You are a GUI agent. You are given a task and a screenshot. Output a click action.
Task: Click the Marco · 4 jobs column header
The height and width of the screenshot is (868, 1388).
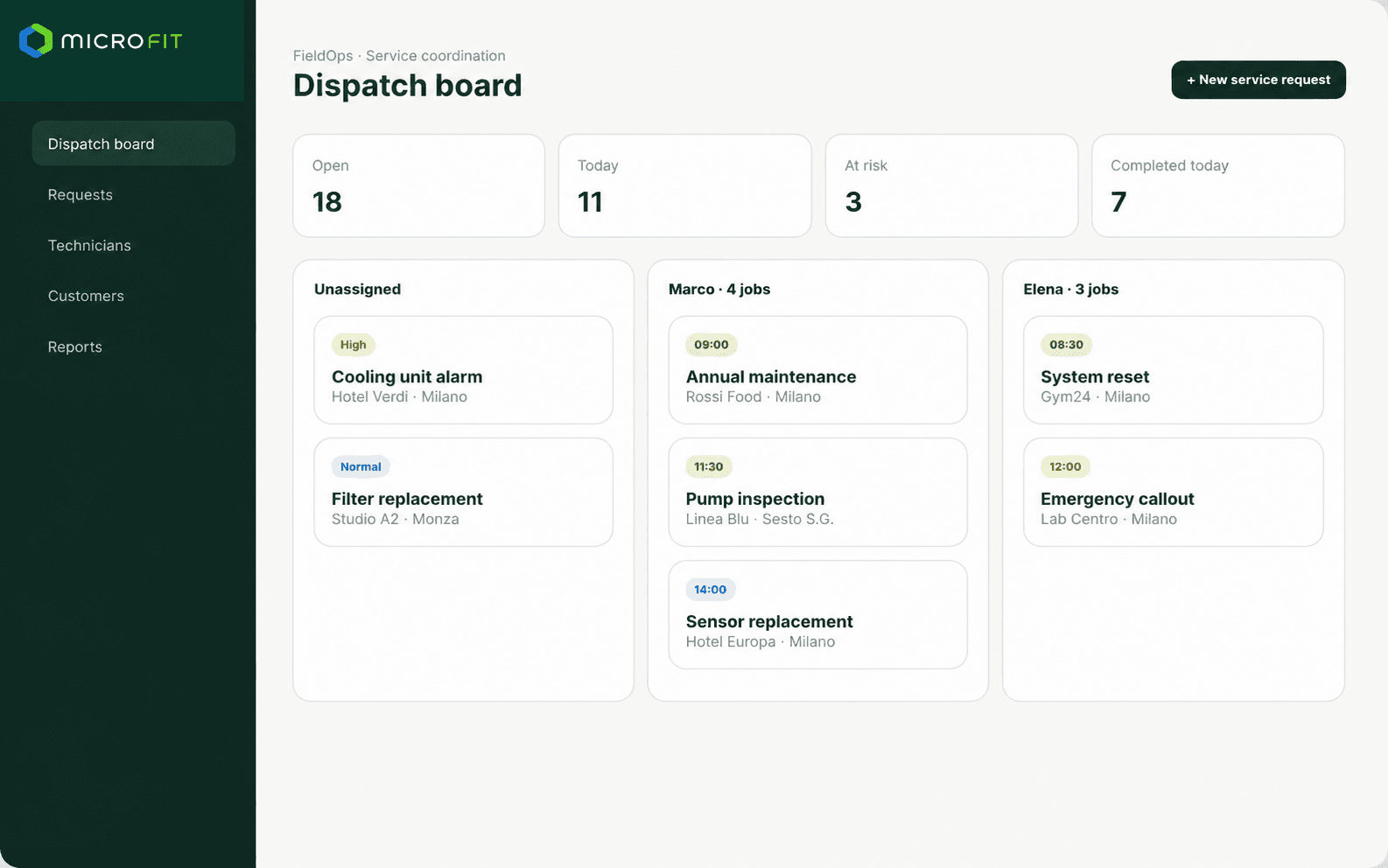tap(719, 290)
